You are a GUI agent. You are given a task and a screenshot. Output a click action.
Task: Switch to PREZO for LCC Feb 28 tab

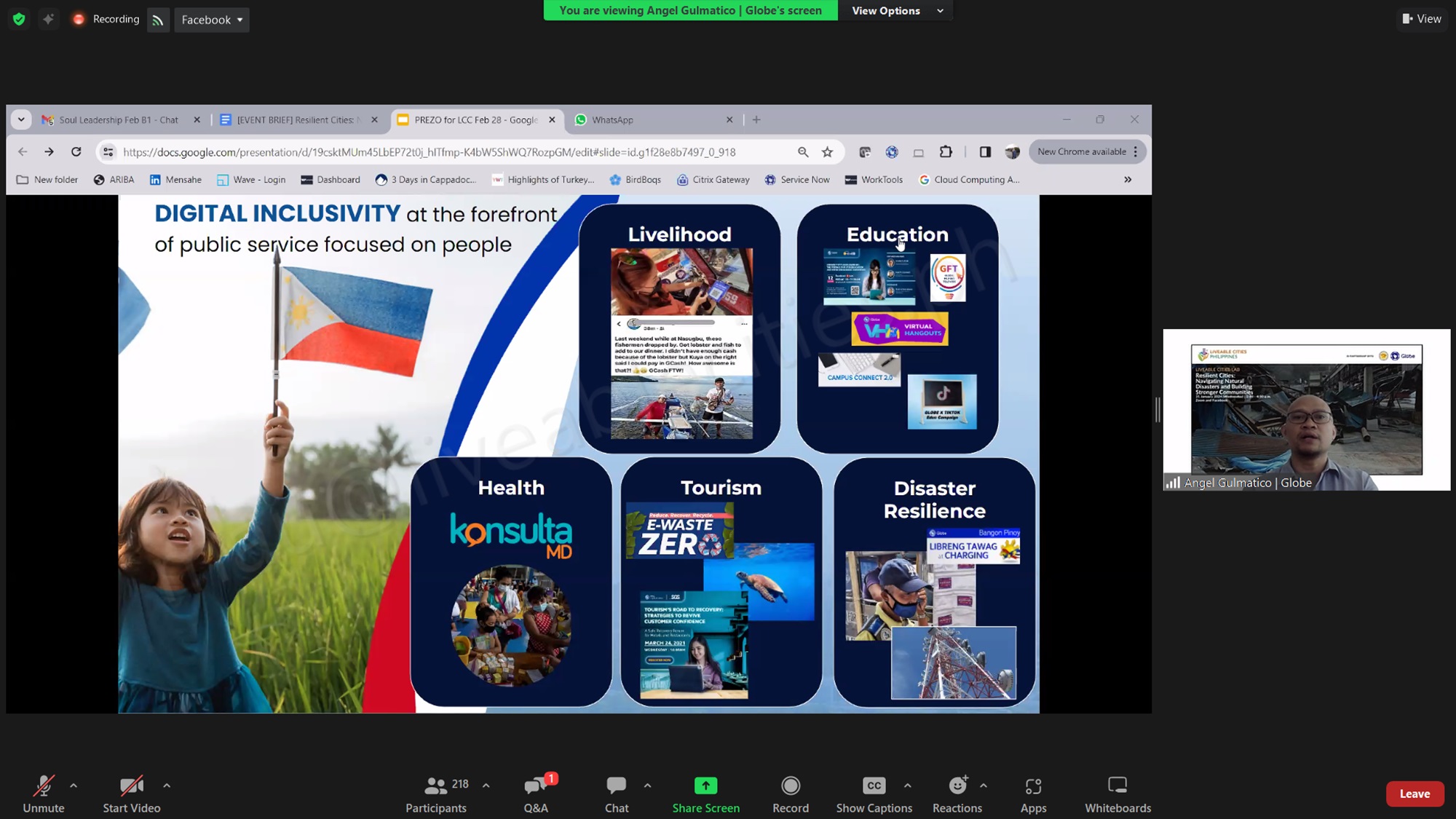475,120
